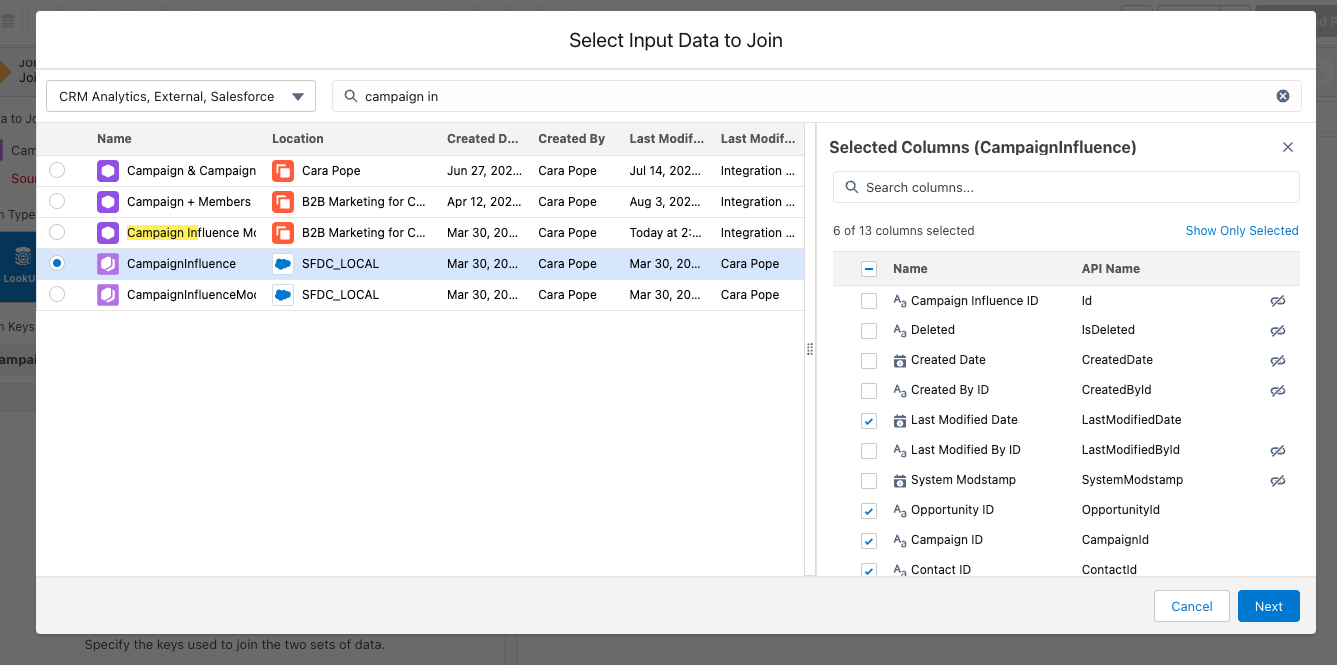Click hidden-eye icon for Campaign Influence ID

pyautogui.click(x=1277, y=301)
